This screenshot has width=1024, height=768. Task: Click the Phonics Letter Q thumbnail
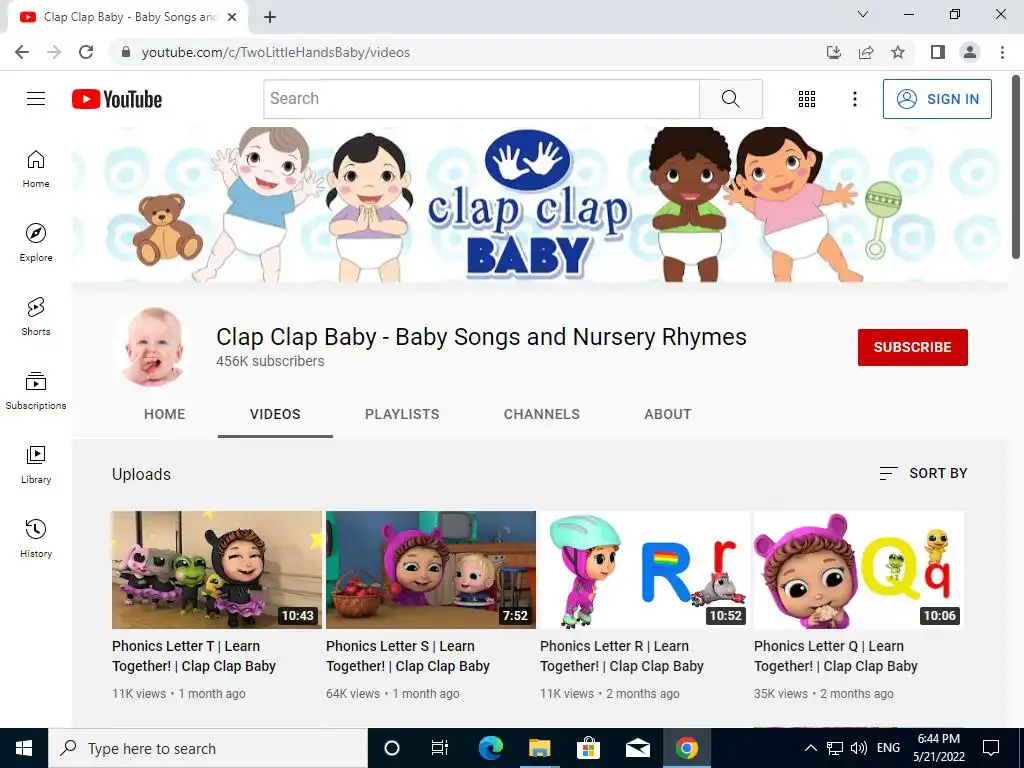[x=859, y=570]
